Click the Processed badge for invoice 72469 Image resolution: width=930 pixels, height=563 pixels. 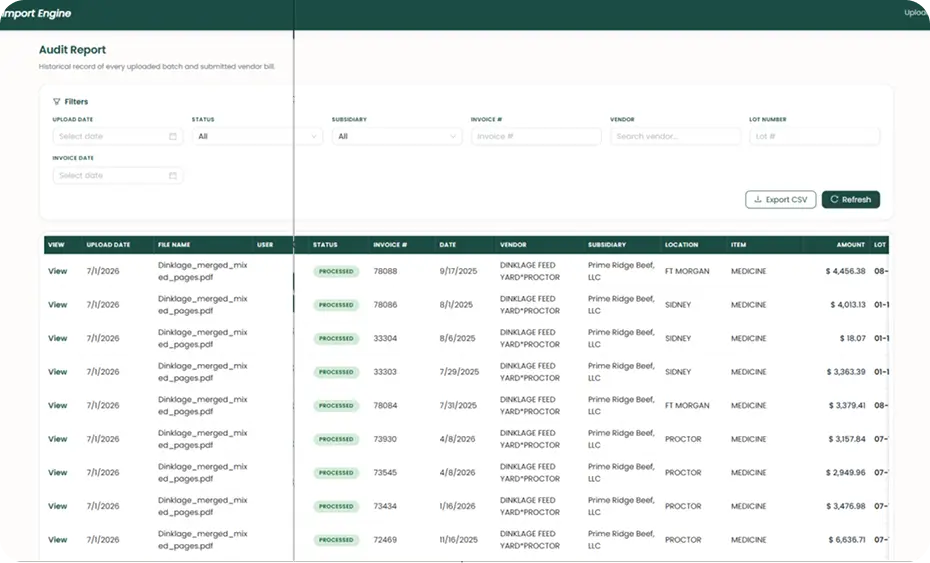pyautogui.click(x=336, y=540)
